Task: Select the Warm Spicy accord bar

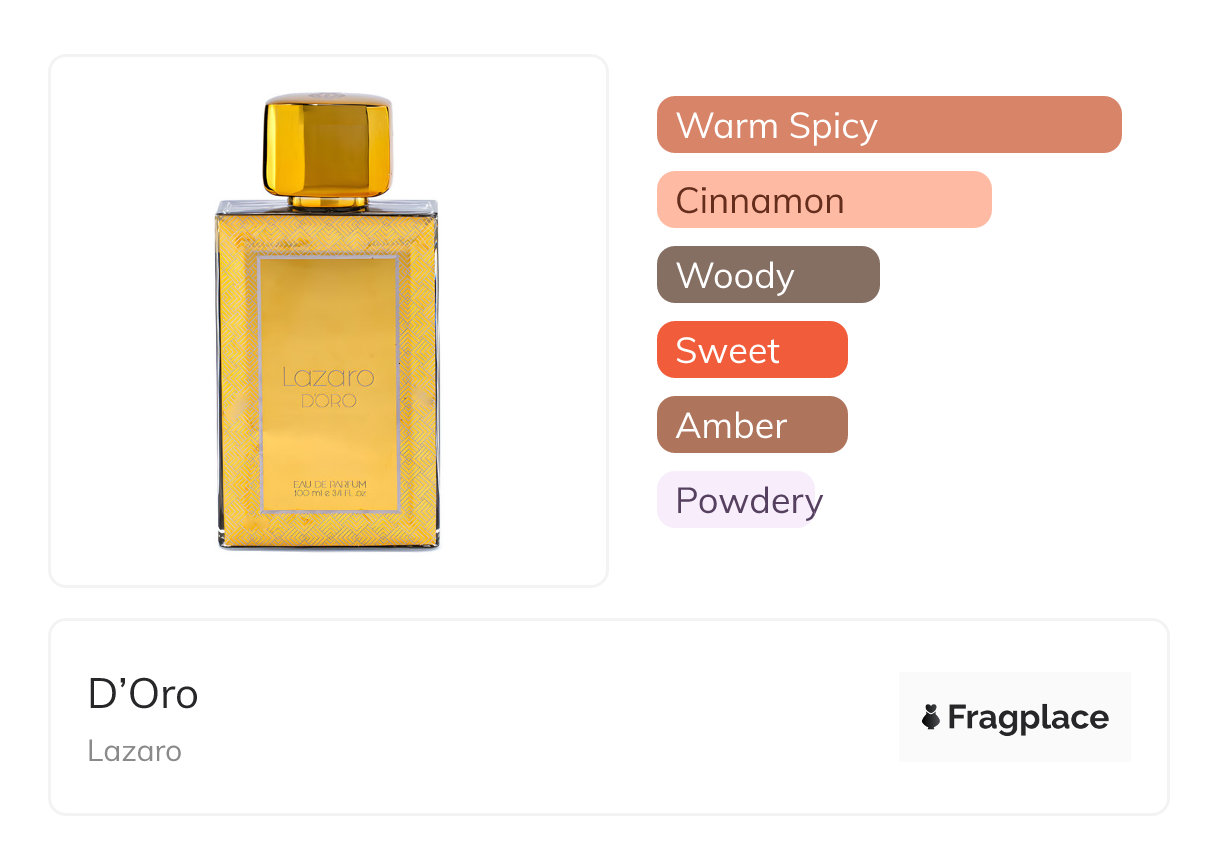Action: [x=888, y=125]
